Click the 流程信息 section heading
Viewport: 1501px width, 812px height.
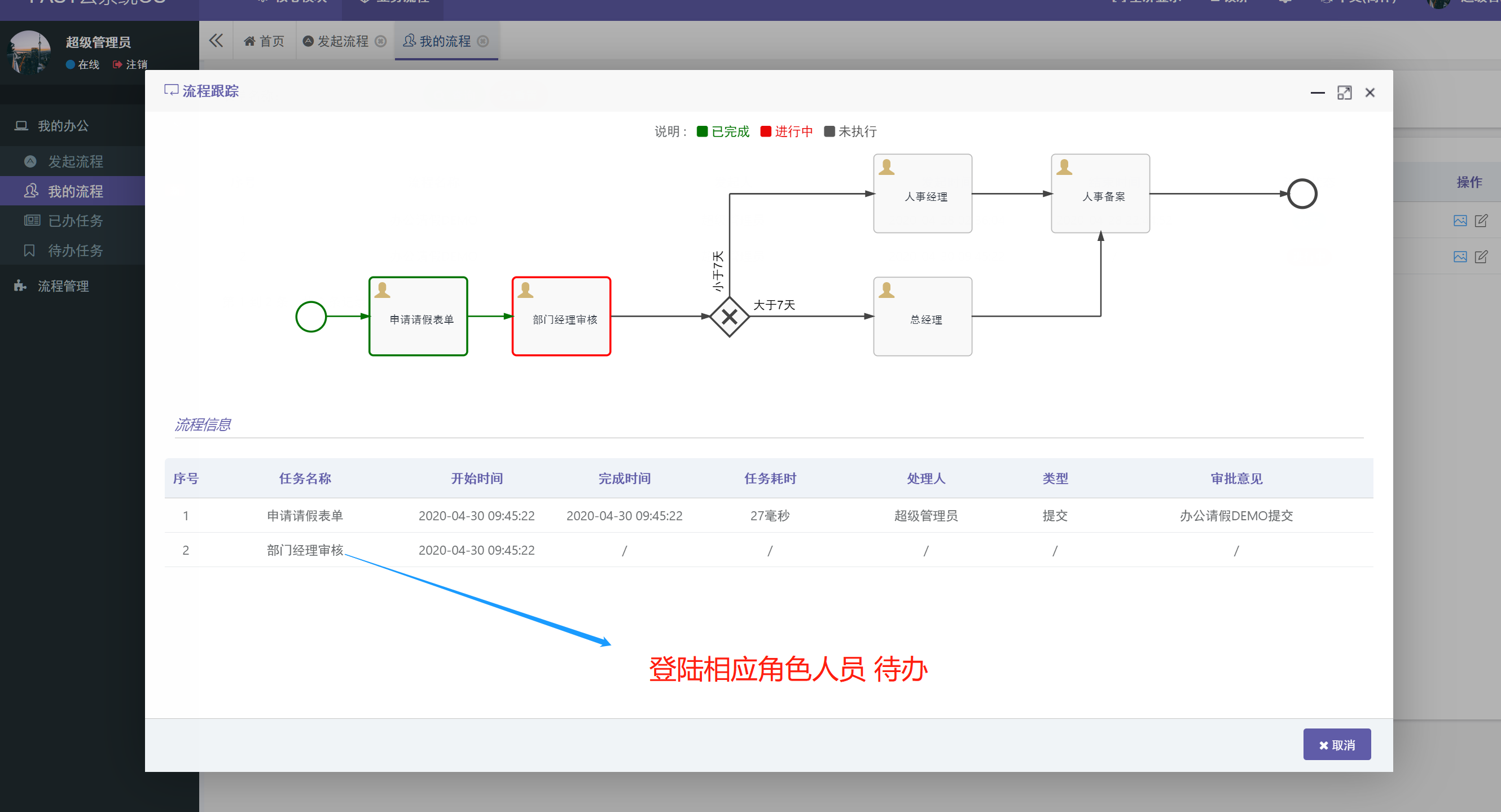tap(203, 425)
